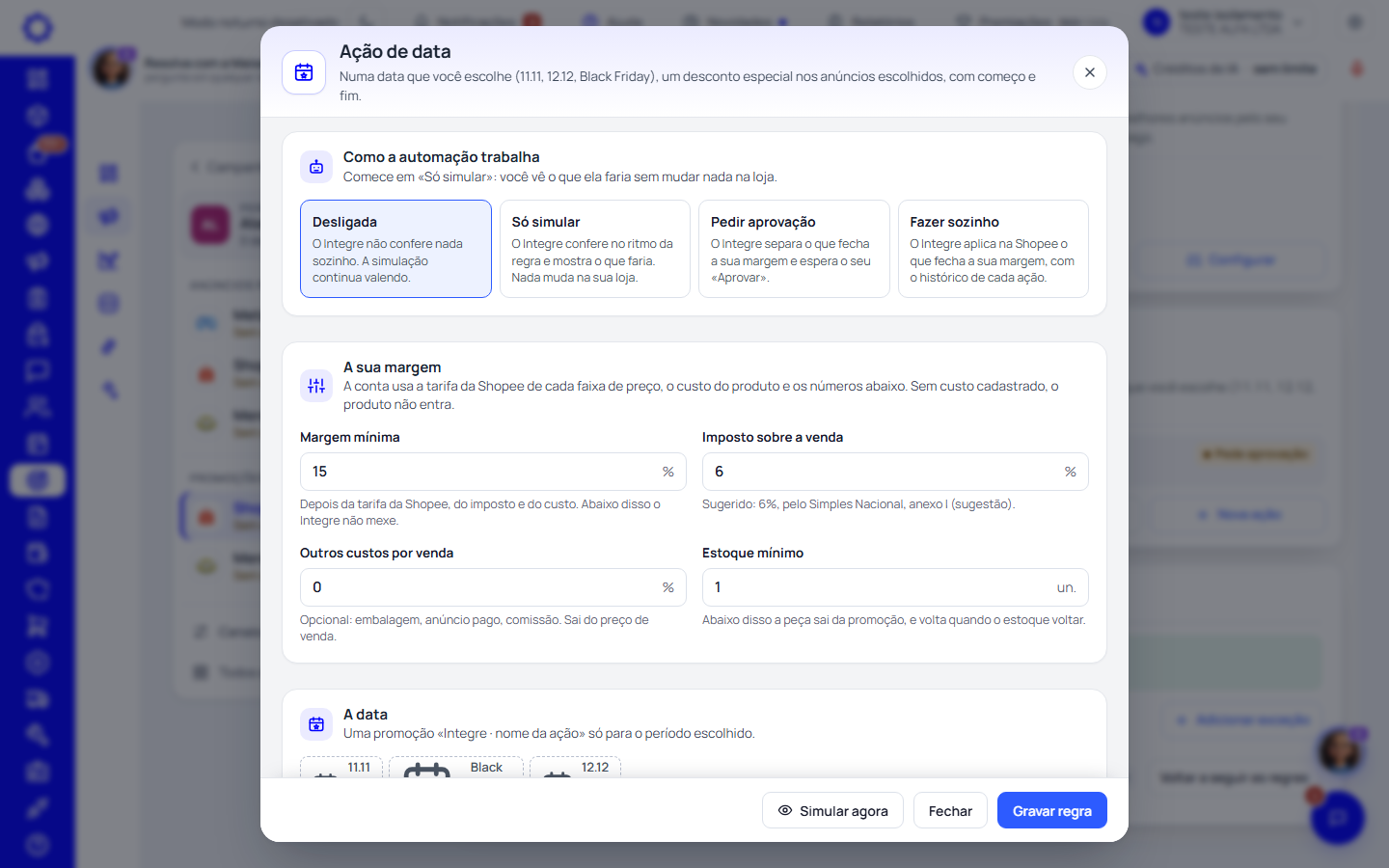Click the un. suffix in Estoque mínimo

1066,587
